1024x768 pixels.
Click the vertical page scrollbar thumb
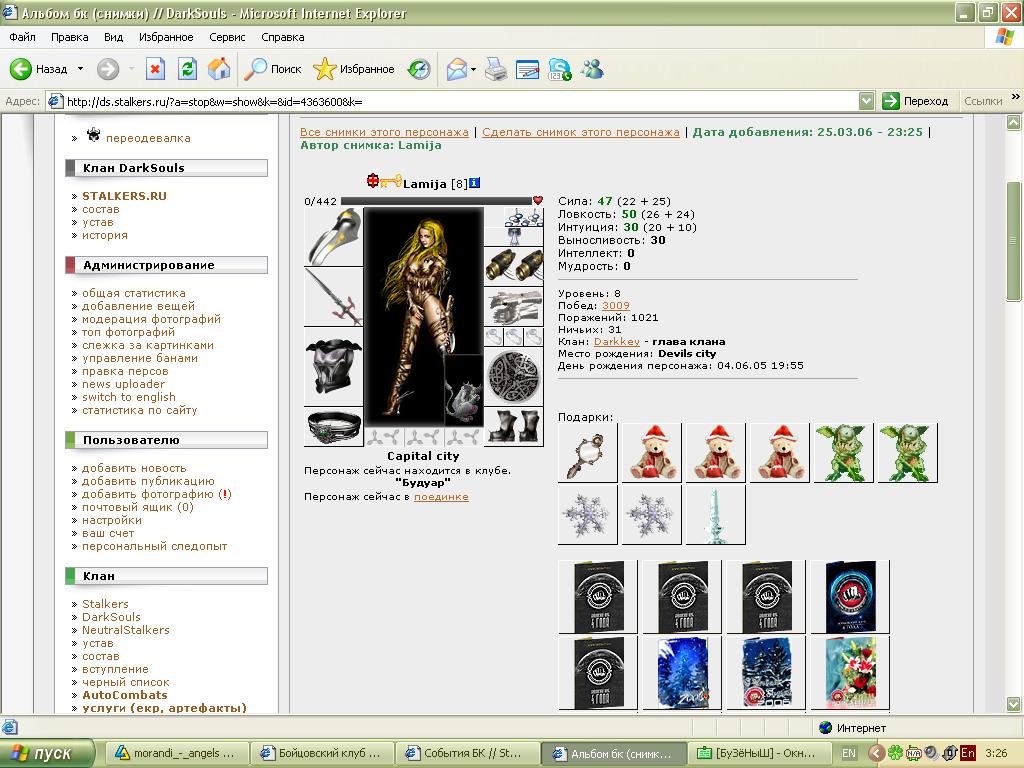(x=1014, y=240)
